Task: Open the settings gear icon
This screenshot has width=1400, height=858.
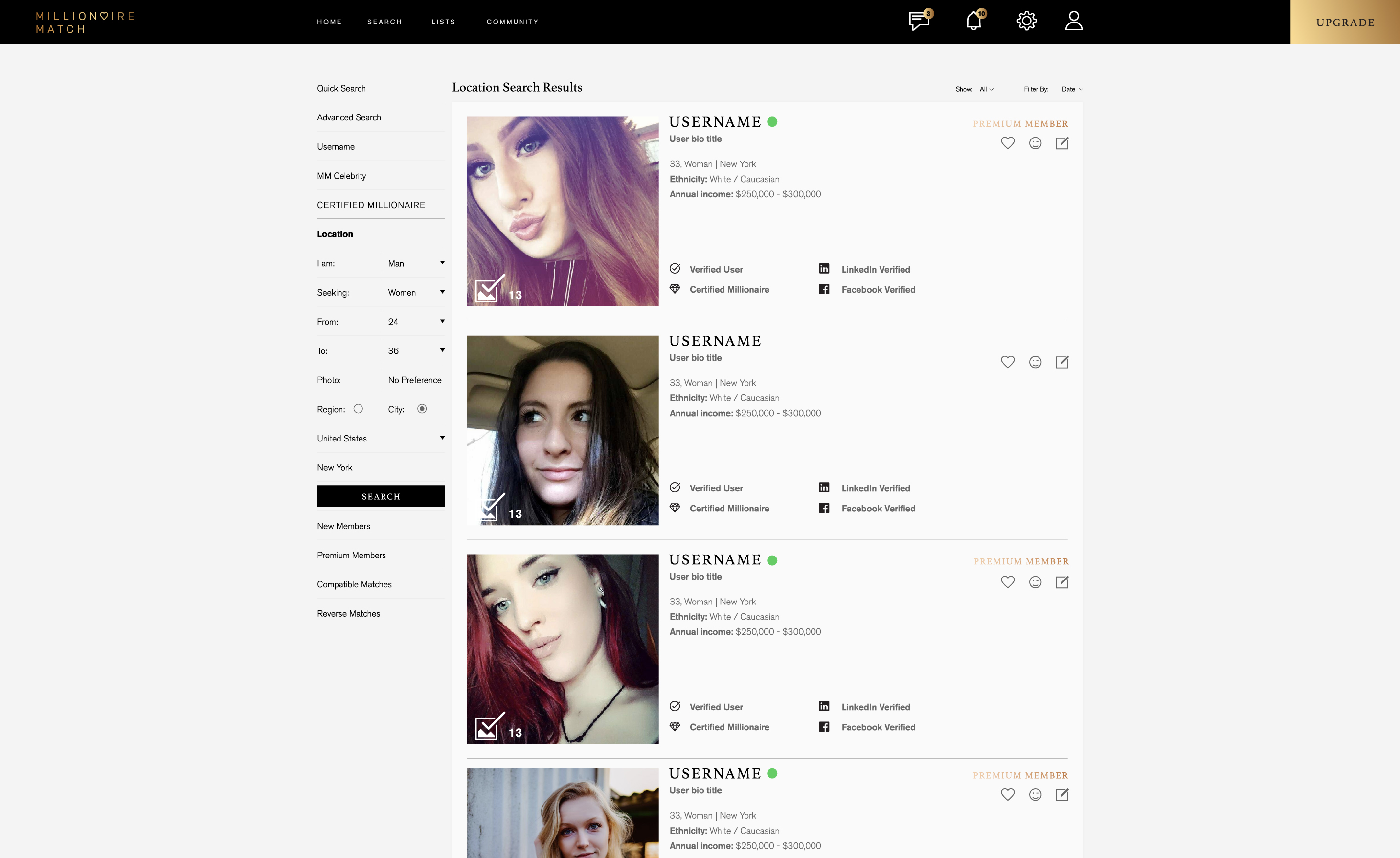Action: tap(1026, 21)
